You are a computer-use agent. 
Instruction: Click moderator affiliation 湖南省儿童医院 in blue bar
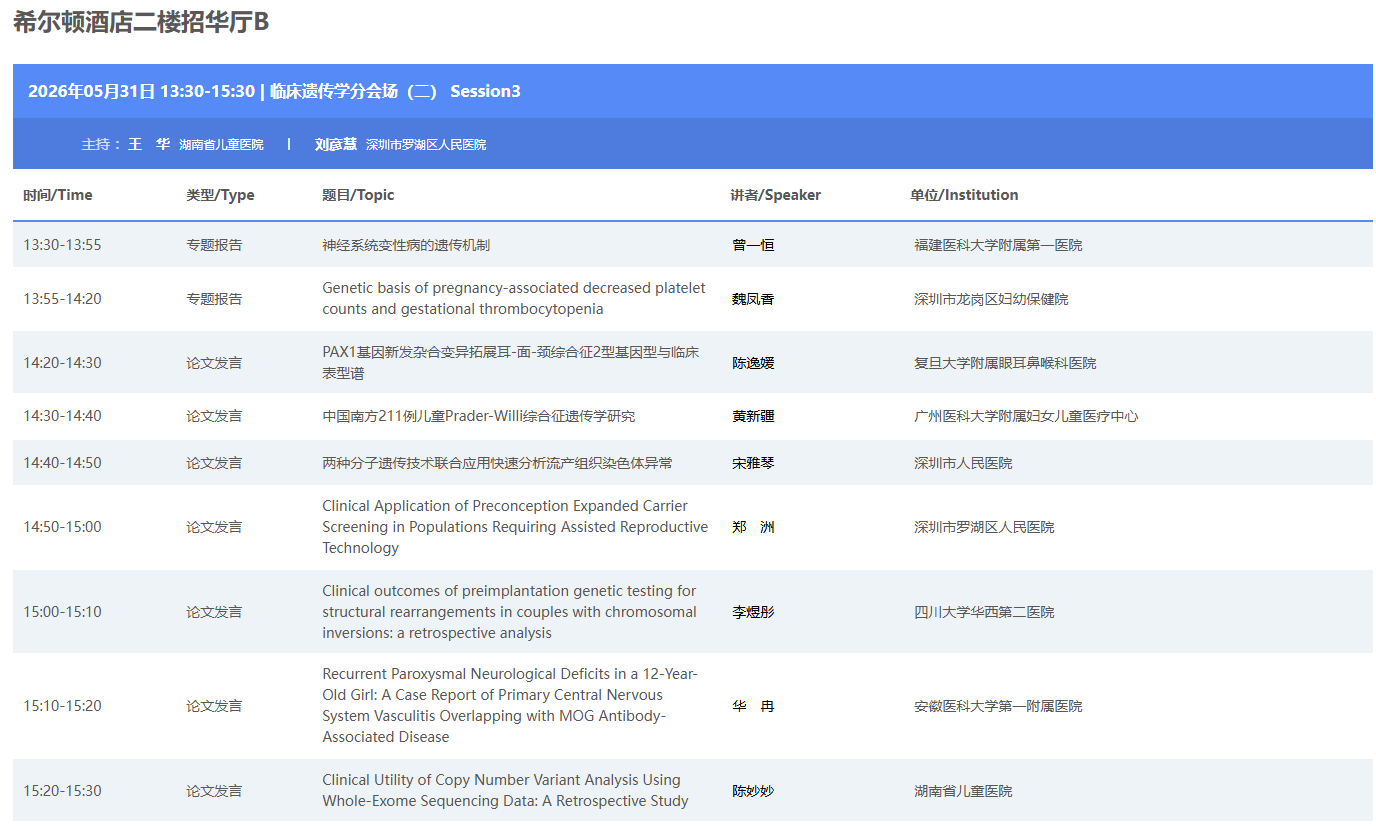[x=222, y=145]
